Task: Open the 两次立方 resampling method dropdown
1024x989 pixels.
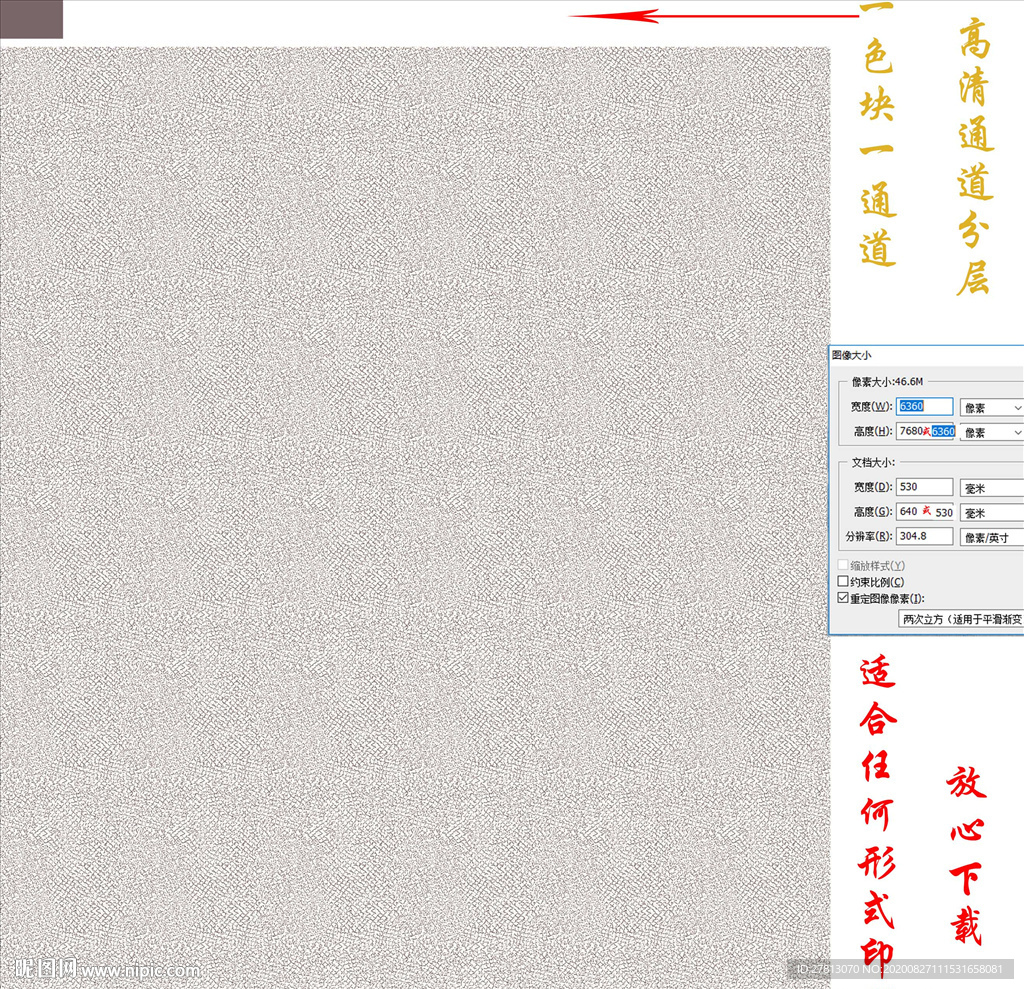Action: 961,619
